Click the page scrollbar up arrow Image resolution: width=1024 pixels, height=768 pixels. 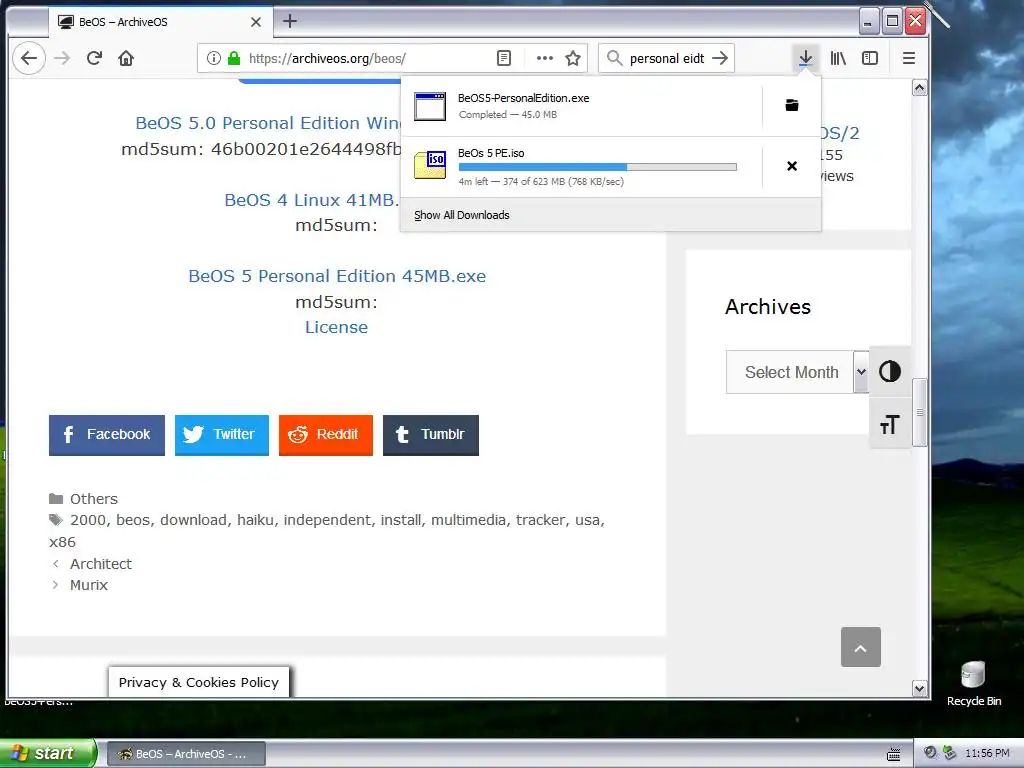click(x=920, y=88)
